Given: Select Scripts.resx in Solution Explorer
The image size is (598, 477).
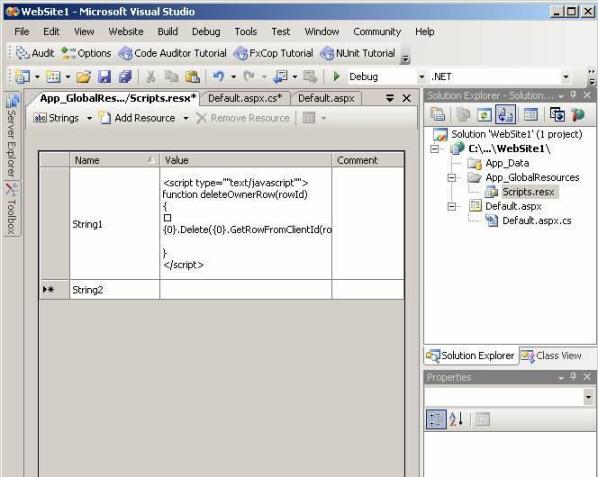Looking at the screenshot, I should coord(528,192).
